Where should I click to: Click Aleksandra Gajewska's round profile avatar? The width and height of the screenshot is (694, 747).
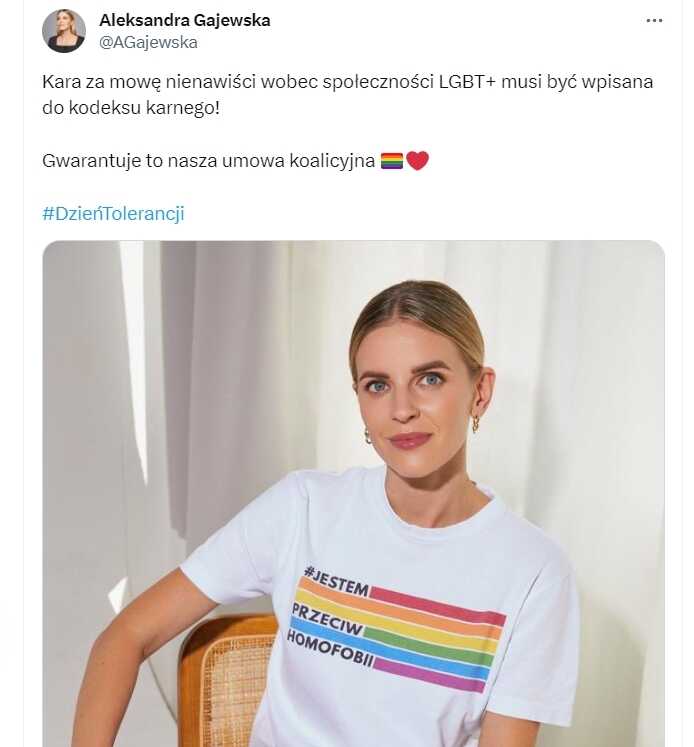point(64,31)
